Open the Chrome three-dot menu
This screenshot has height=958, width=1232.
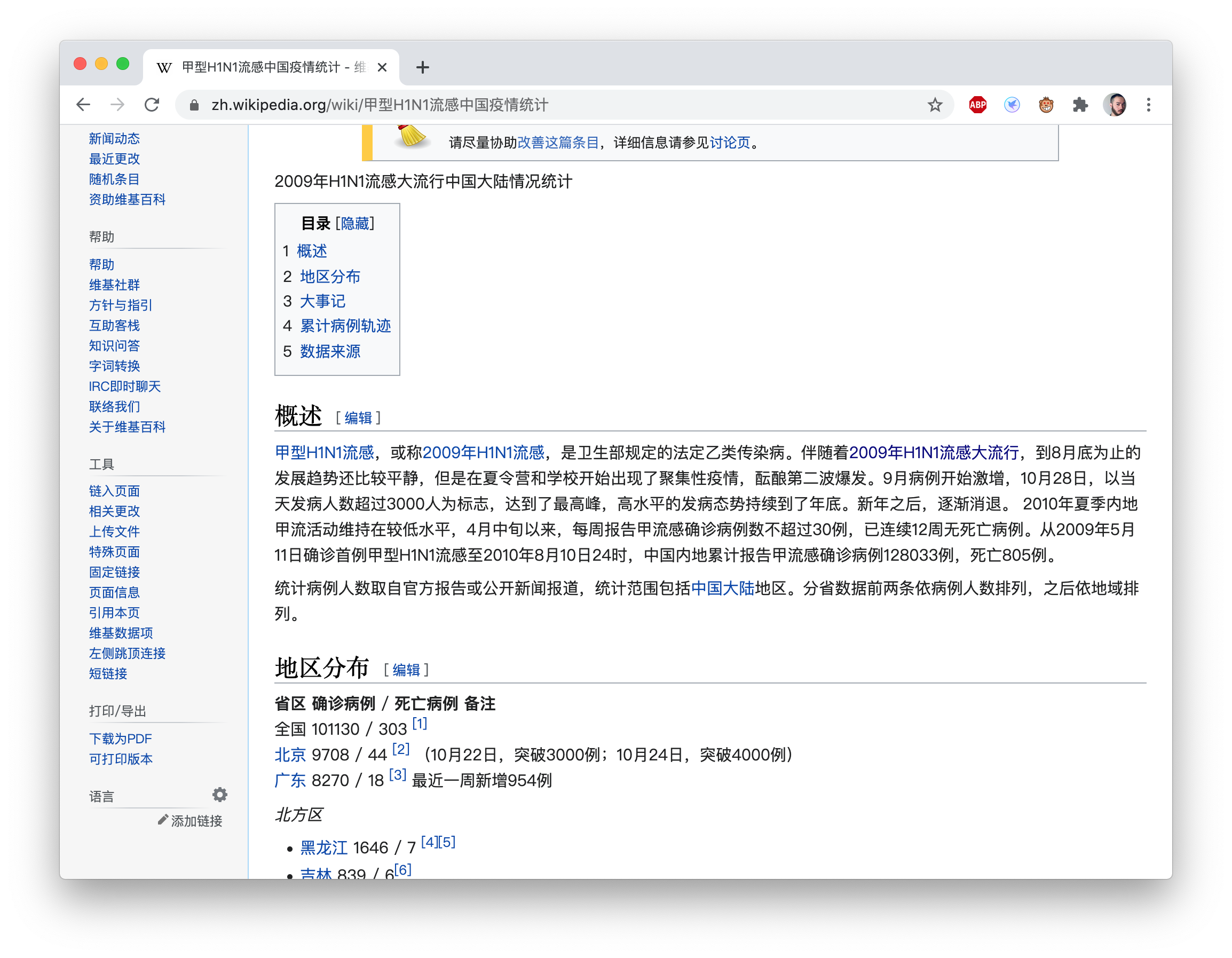tap(1149, 105)
